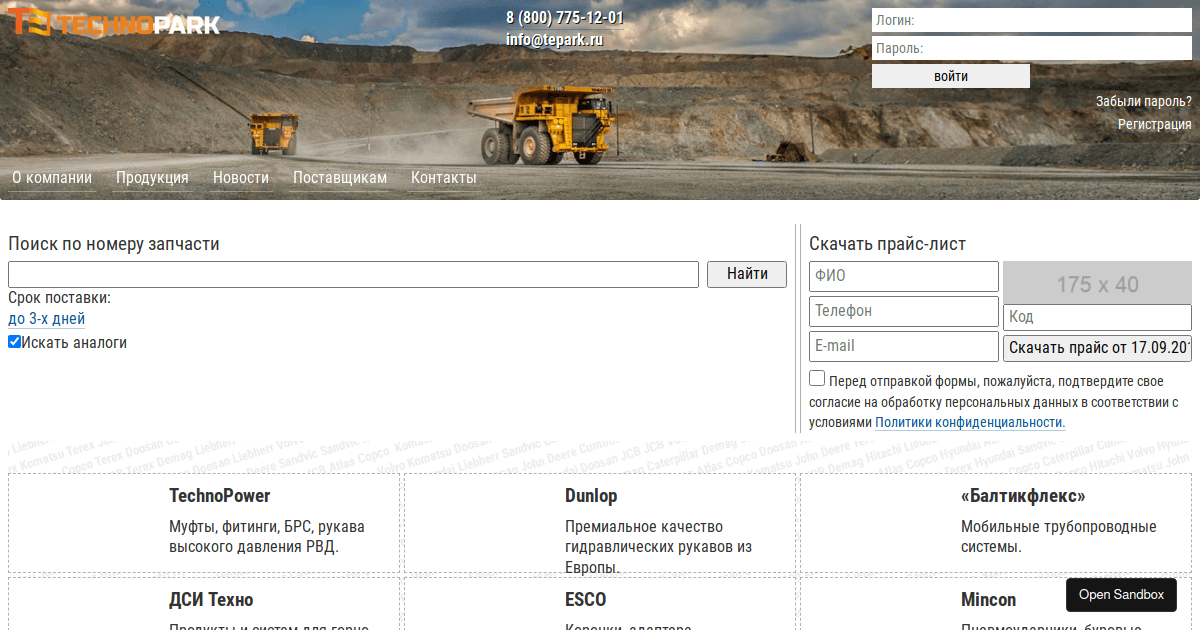Open the TechnoPower brand heading
This screenshot has width=1200, height=630.
pos(220,496)
